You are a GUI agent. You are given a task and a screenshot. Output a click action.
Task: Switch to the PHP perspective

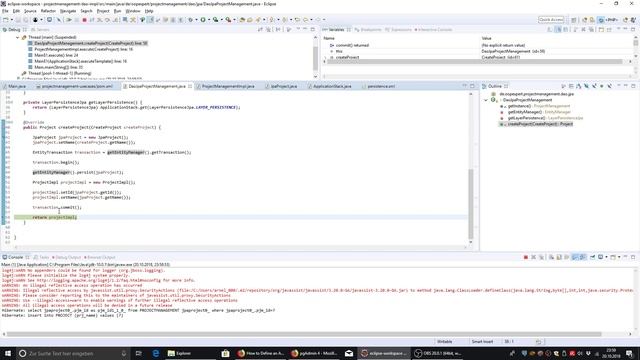point(611,20)
